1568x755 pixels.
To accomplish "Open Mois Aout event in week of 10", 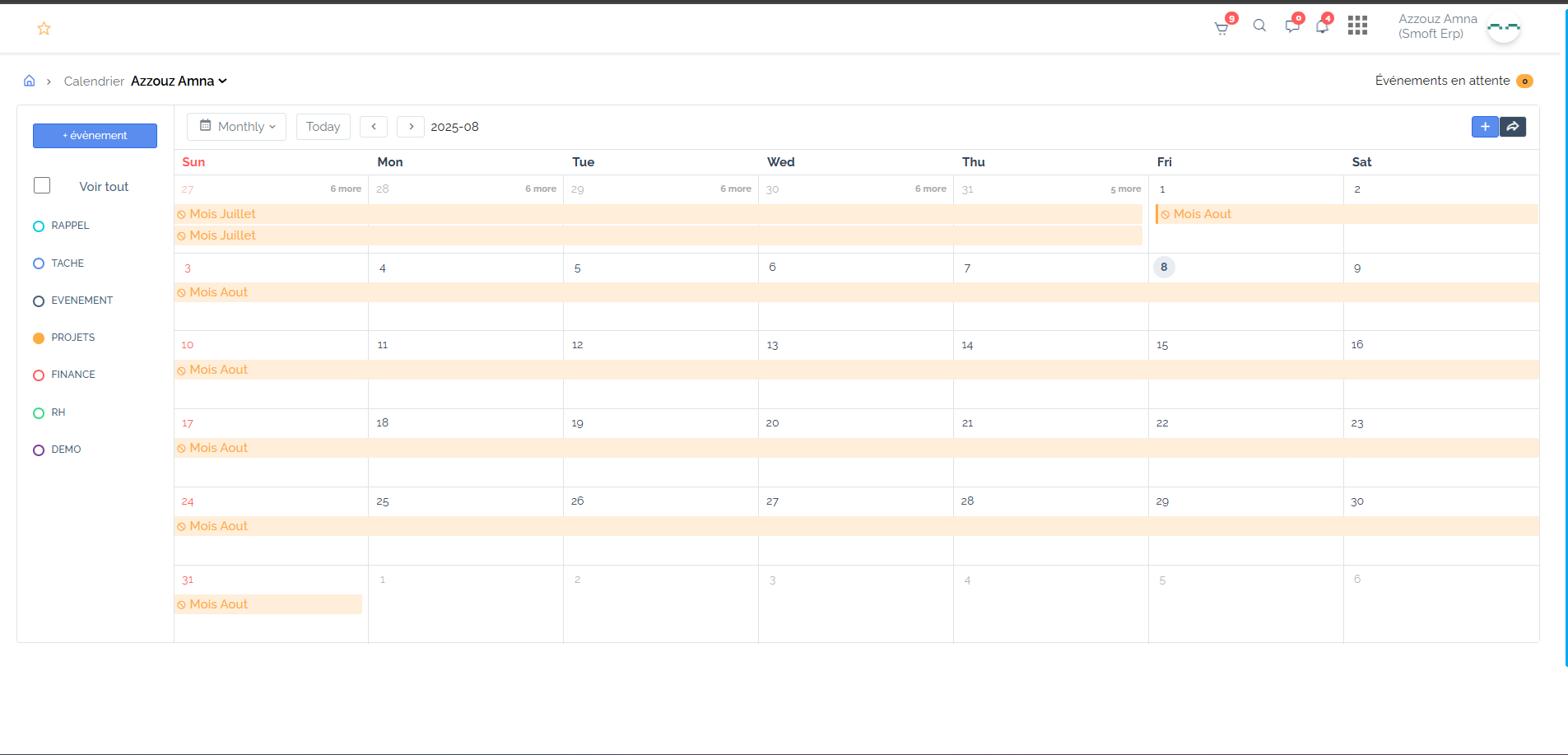I will point(857,370).
